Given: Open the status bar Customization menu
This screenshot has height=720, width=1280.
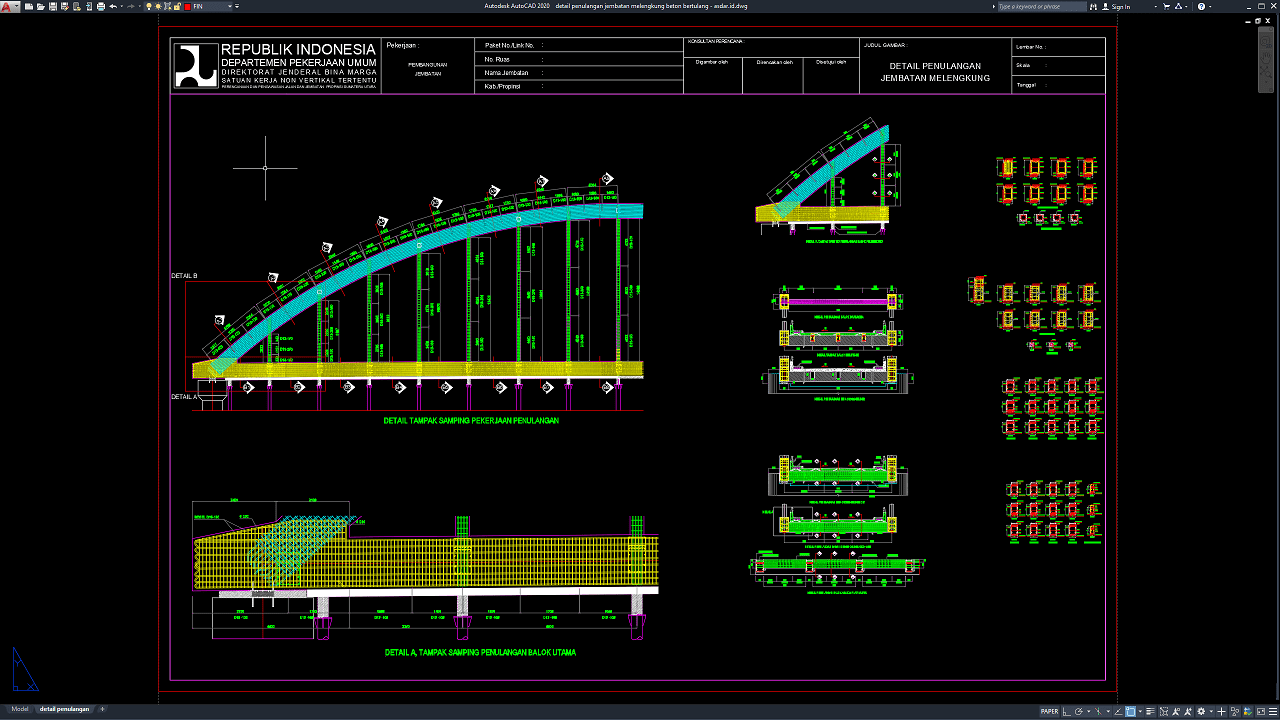Looking at the screenshot, I should [x=1271, y=711].
